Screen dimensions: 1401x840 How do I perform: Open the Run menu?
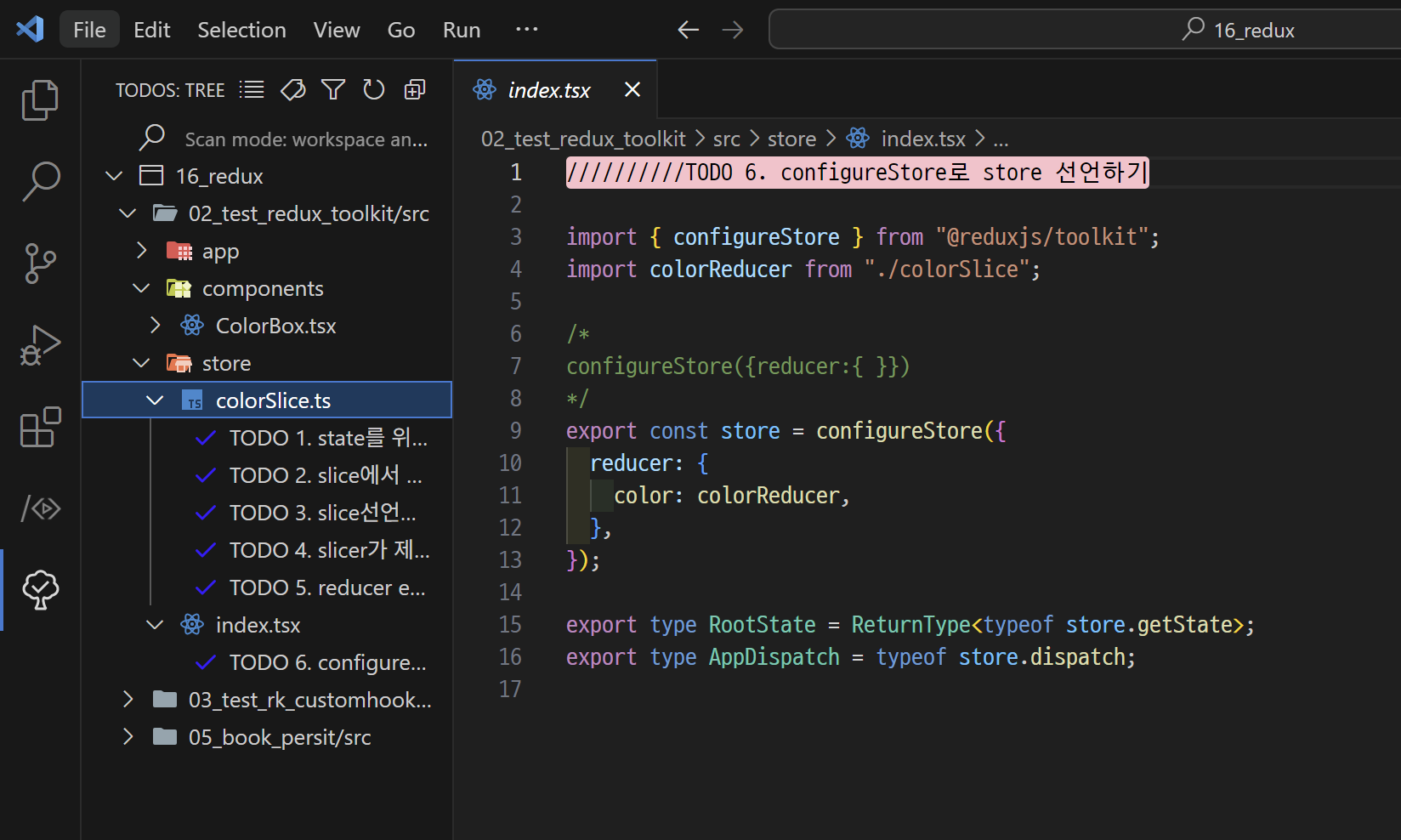462,30
